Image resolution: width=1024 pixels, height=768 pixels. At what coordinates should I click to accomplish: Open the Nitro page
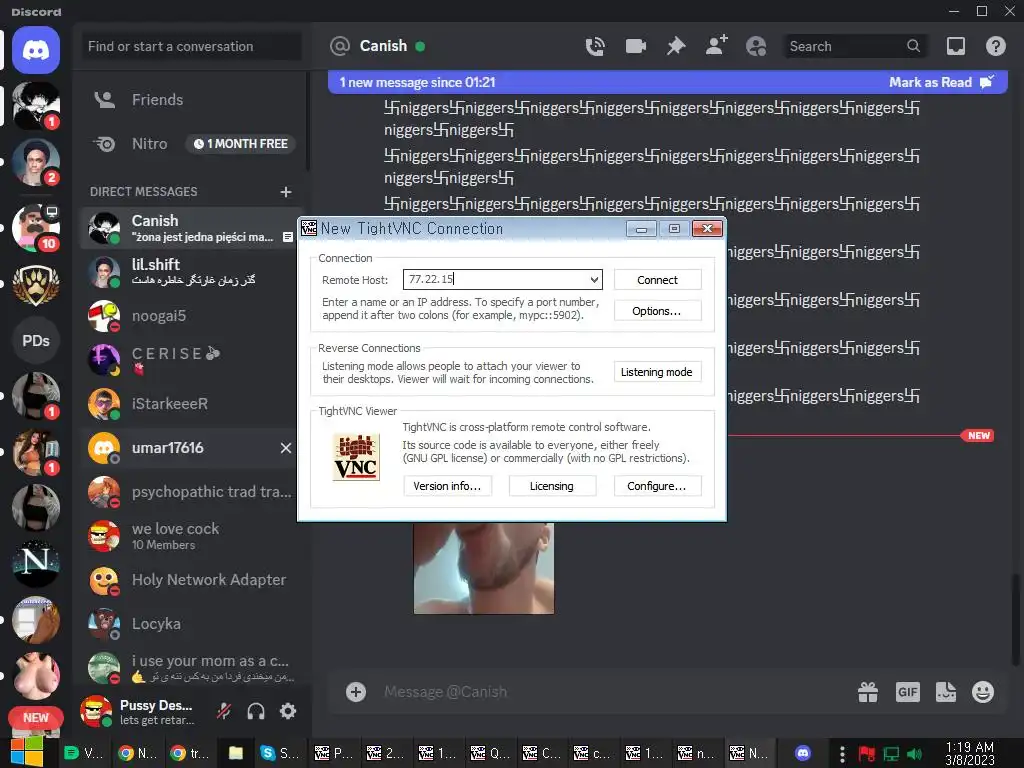189,144
